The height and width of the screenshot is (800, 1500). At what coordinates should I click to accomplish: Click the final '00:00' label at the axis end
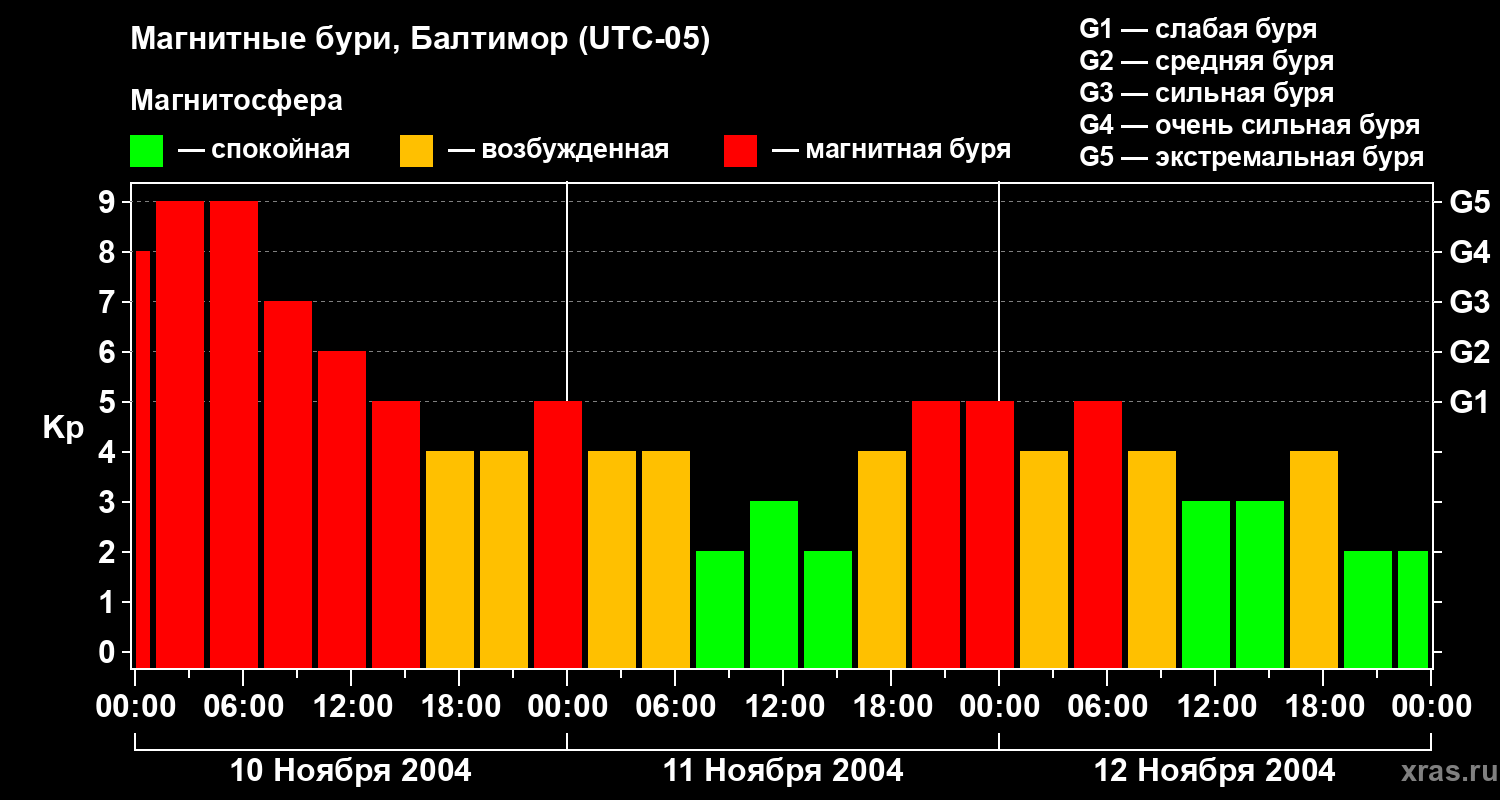click(1431, 706)
